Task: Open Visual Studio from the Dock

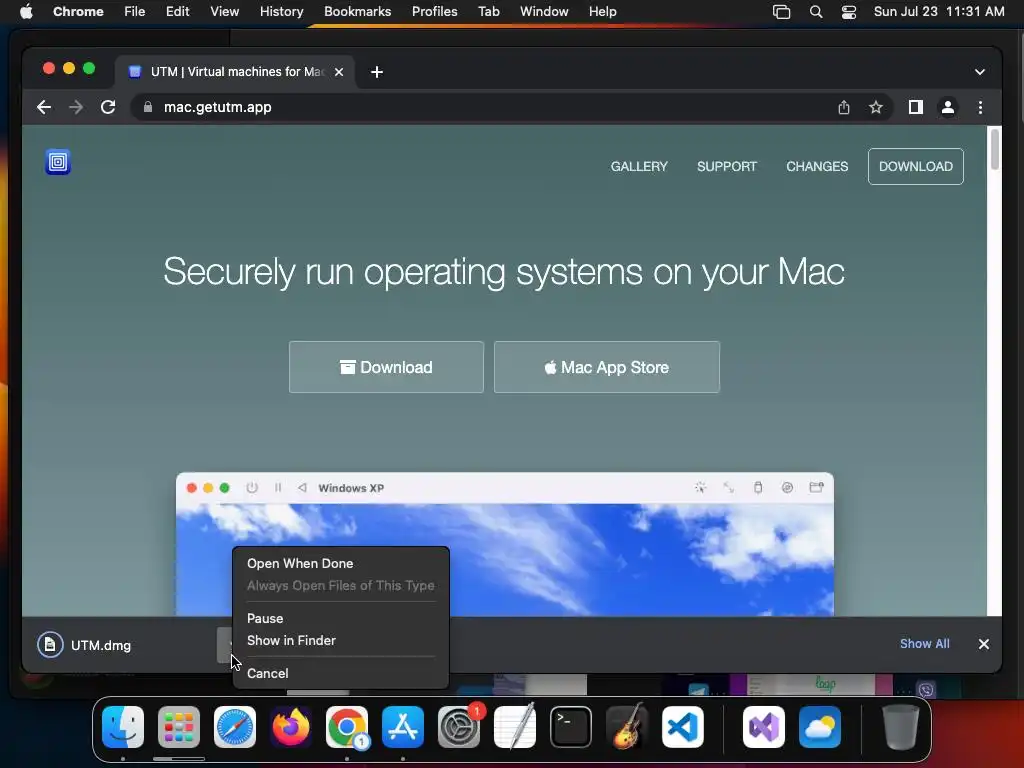Action: coord(764,727)
